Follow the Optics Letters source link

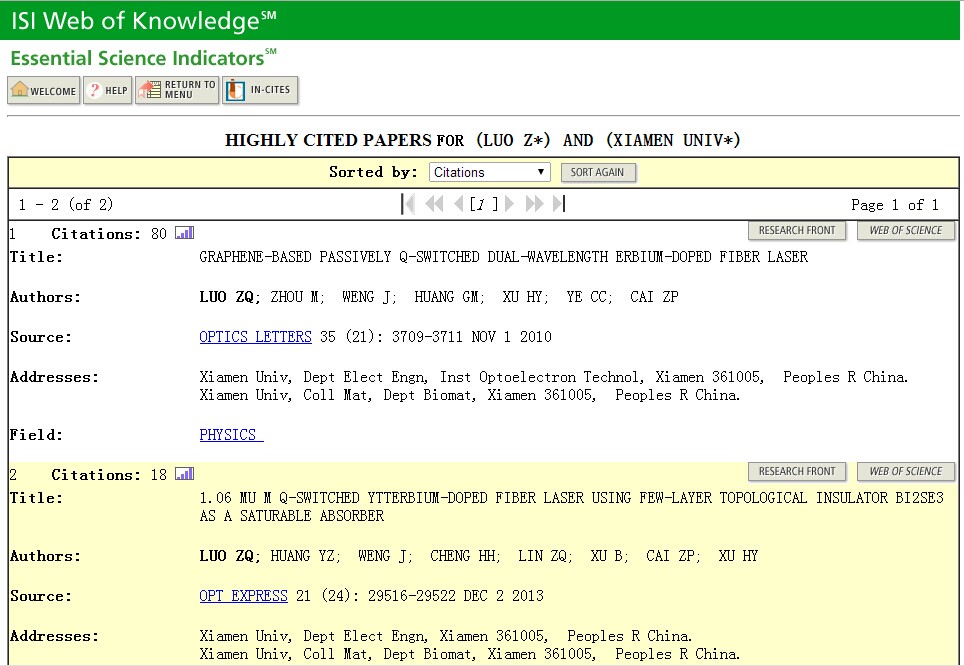pyautogui.click(x=255, y=337)
